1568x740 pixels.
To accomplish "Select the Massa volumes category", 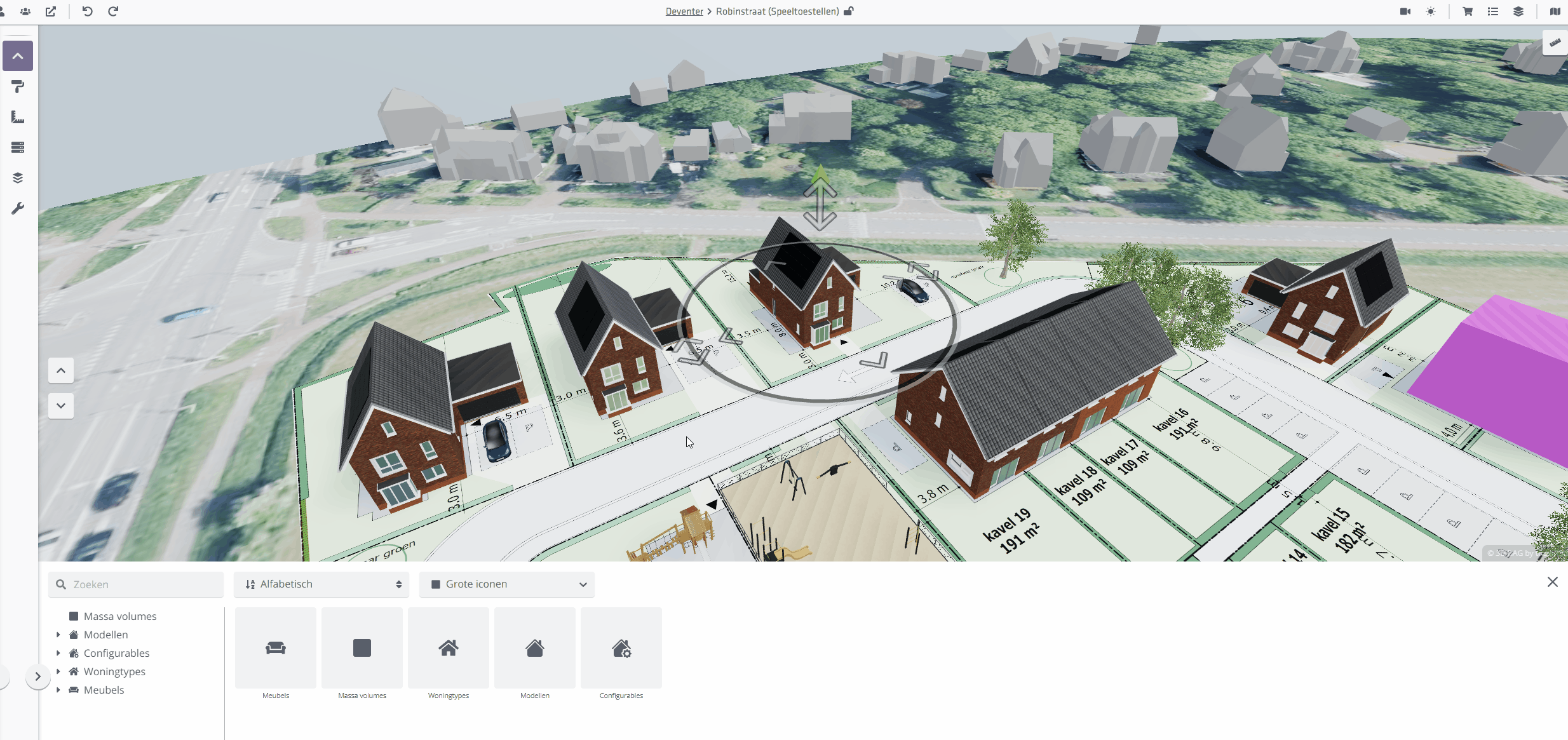I will (120, 616).
